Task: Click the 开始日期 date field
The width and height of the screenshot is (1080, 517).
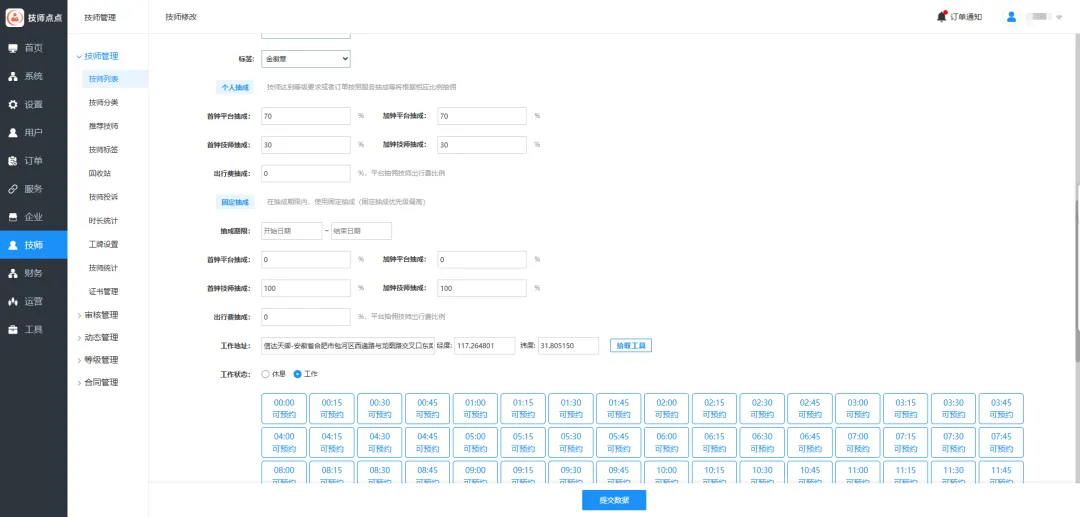Action: pos(291,231)
